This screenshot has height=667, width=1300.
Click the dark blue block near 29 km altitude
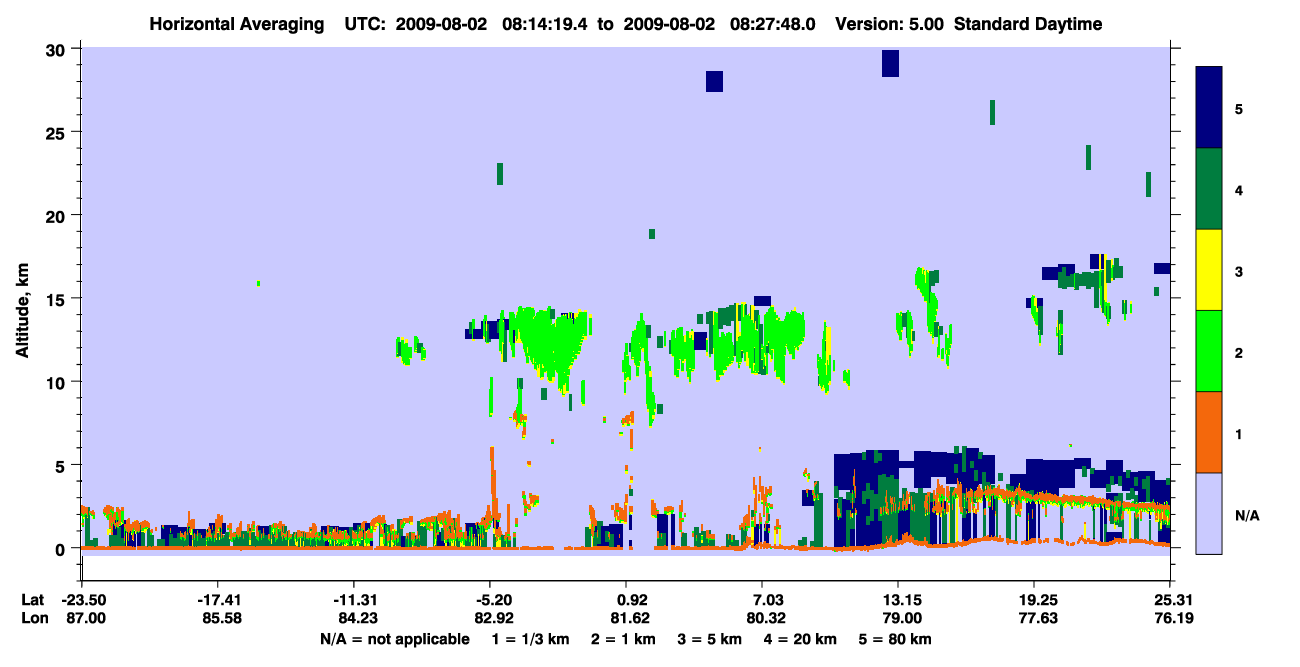[890, 63]
